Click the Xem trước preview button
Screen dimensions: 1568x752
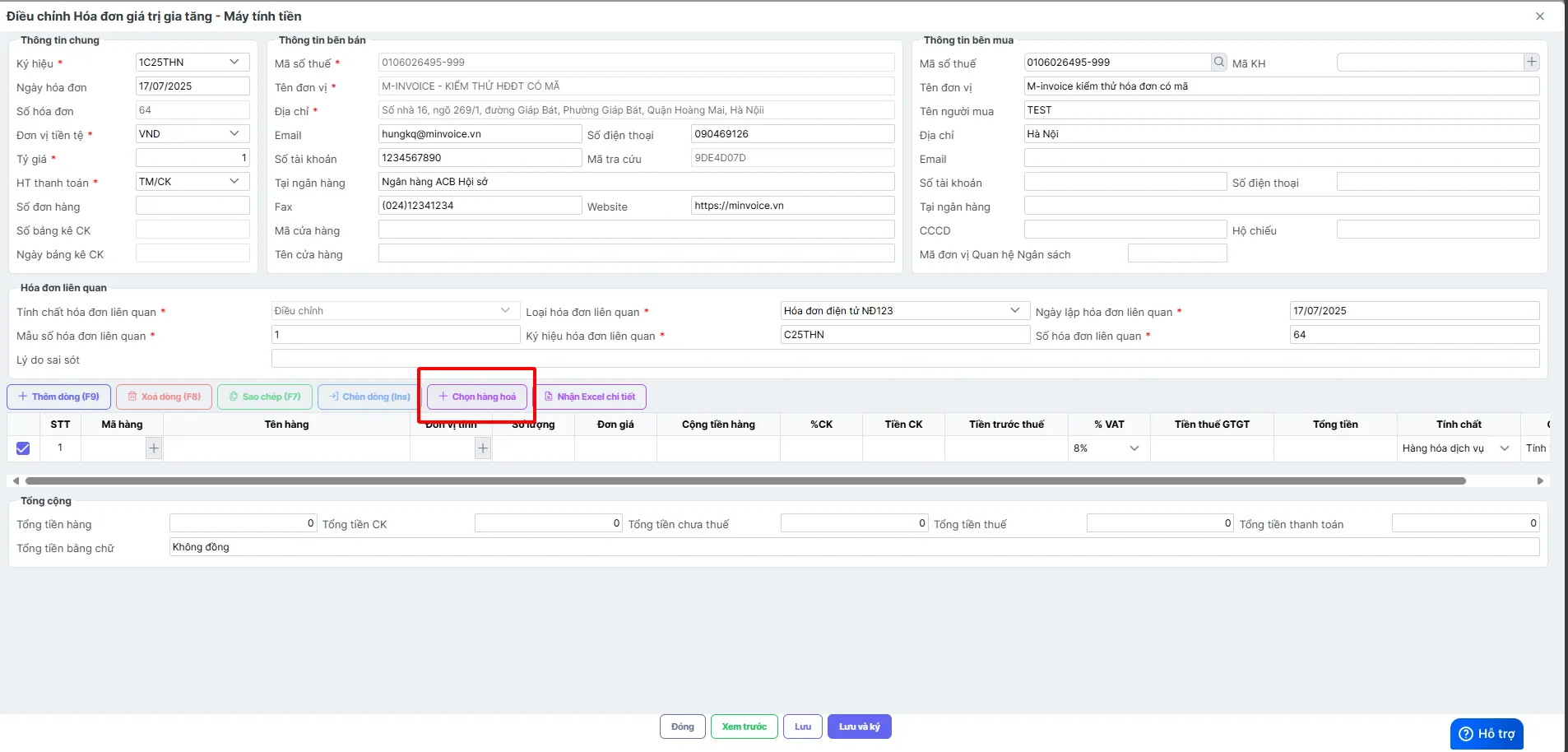coord(745,726)
